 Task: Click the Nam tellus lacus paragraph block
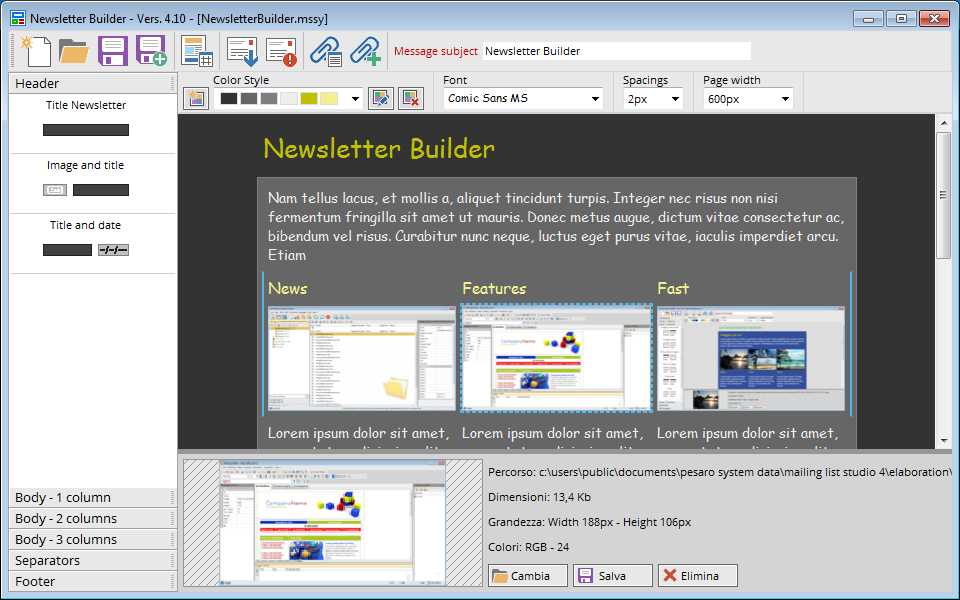557,226
